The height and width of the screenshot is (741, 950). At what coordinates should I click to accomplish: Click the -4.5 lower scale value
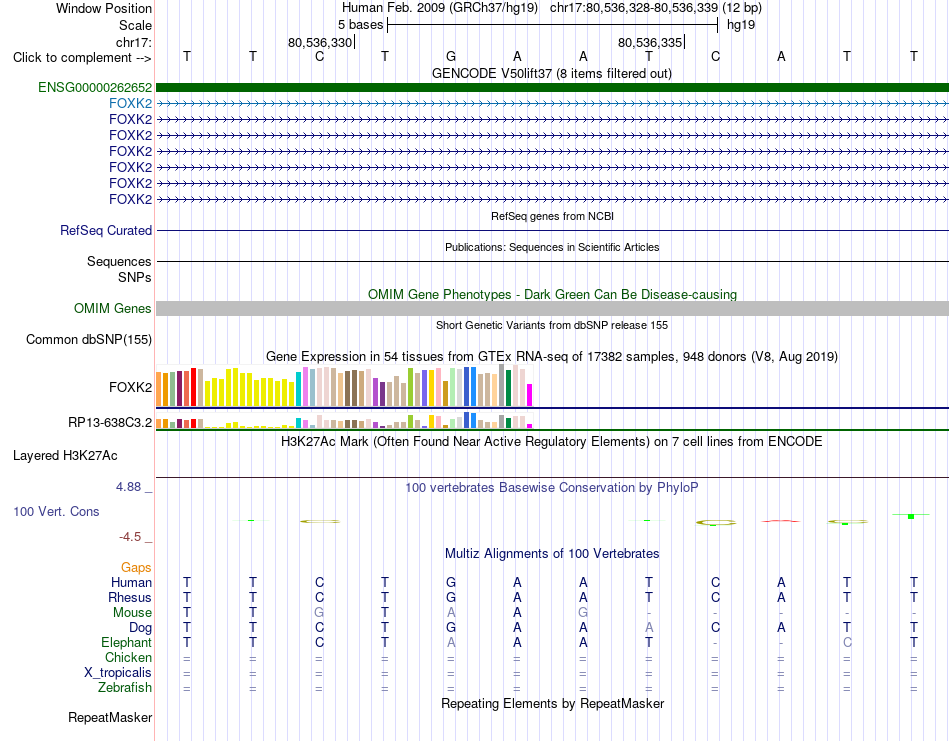point(130,537)
